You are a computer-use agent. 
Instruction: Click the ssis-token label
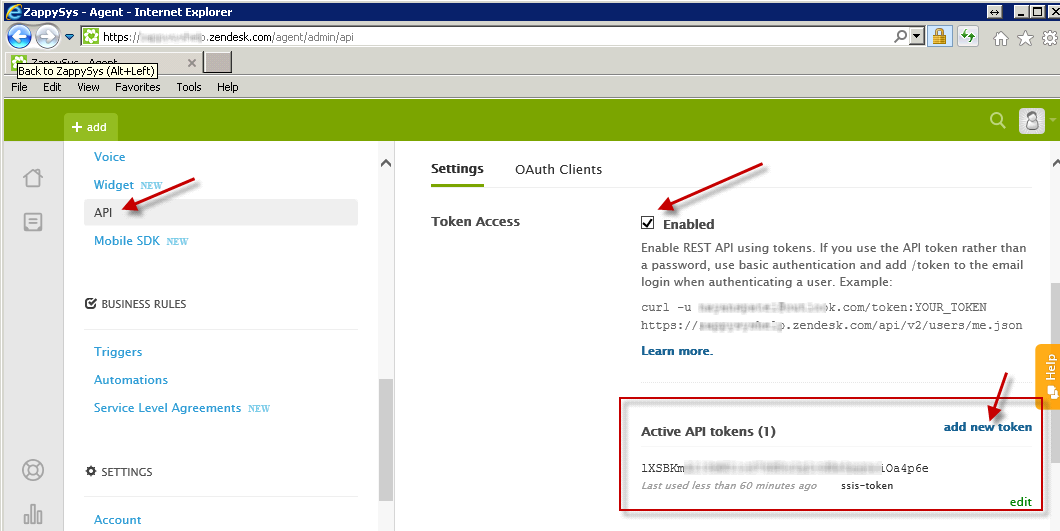pos(867,486)
